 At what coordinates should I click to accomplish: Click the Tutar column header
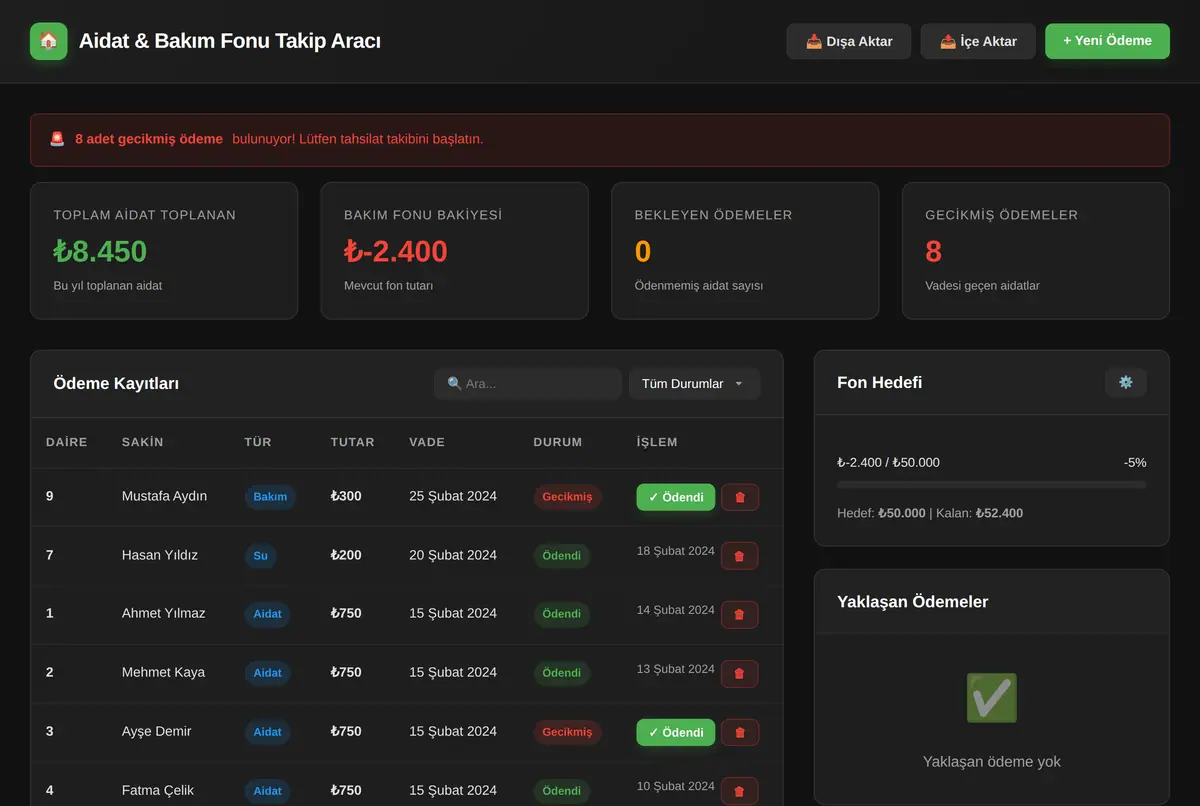[353, 442]
